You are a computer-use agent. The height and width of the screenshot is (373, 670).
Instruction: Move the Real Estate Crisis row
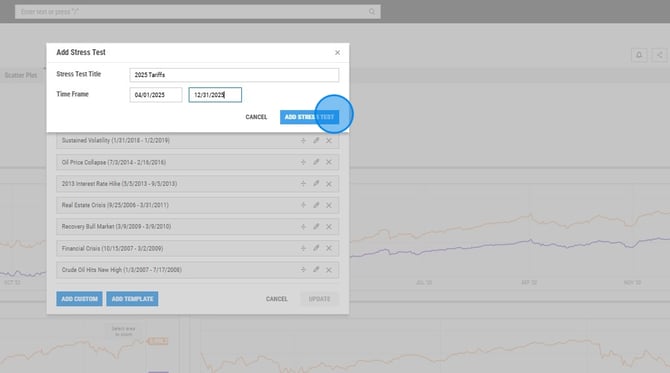pos(303,205)
